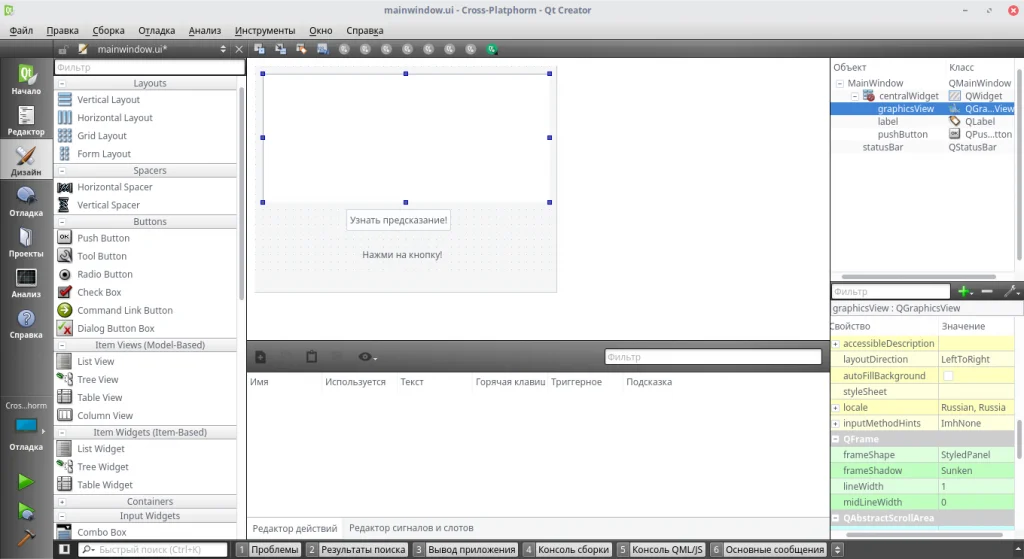This screenshot has width=1024, height=559.
Task: Open eye view-mode dropdown in action editor
Action: coord(368,357)
